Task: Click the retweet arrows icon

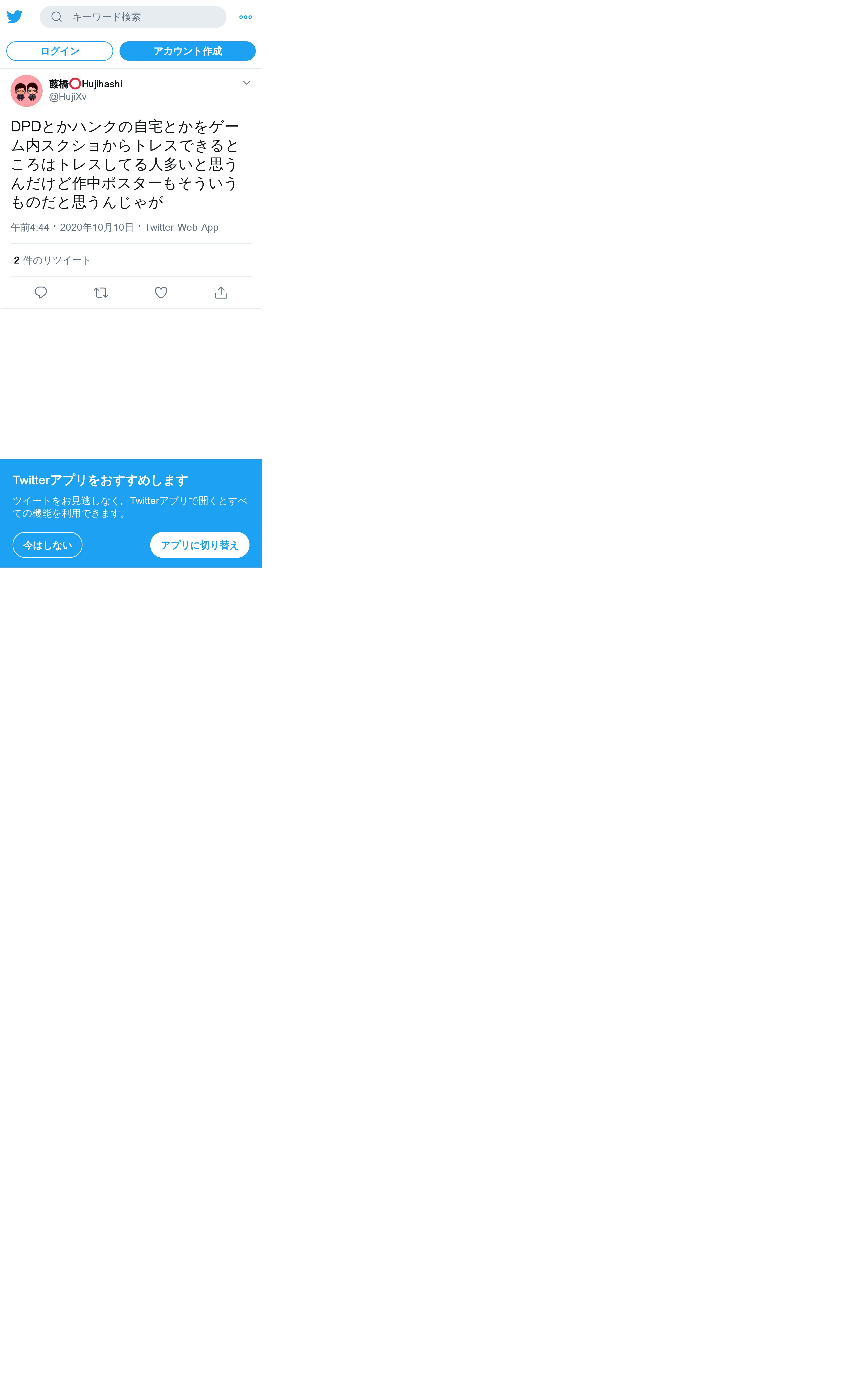Action: tap(101, 293)
